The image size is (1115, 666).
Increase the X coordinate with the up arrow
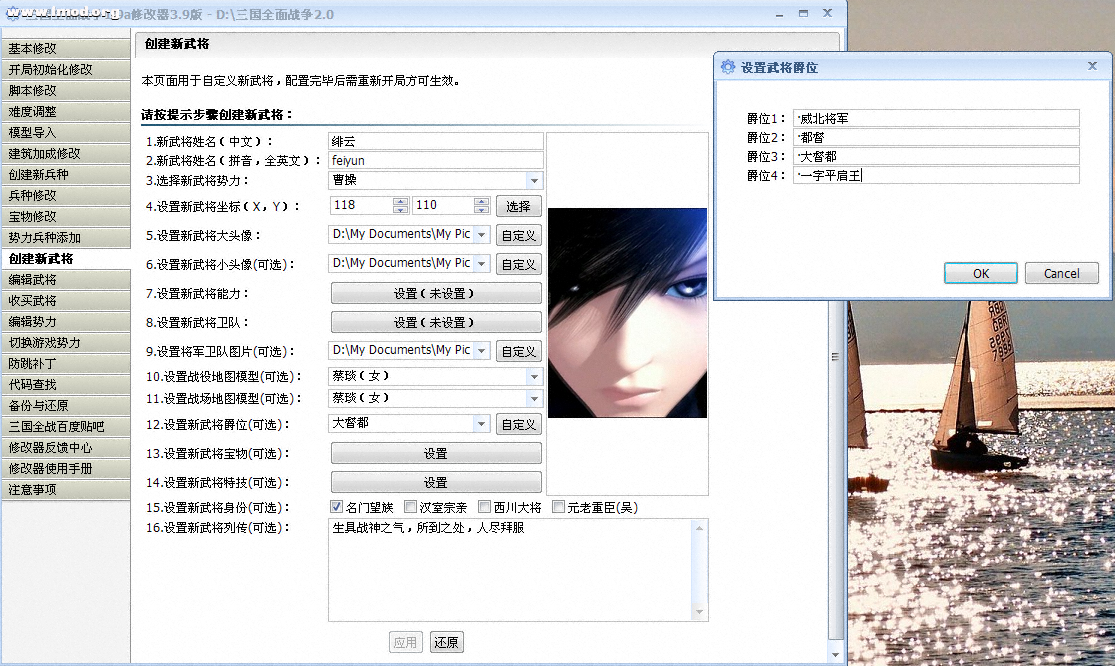tap(400, 201)
